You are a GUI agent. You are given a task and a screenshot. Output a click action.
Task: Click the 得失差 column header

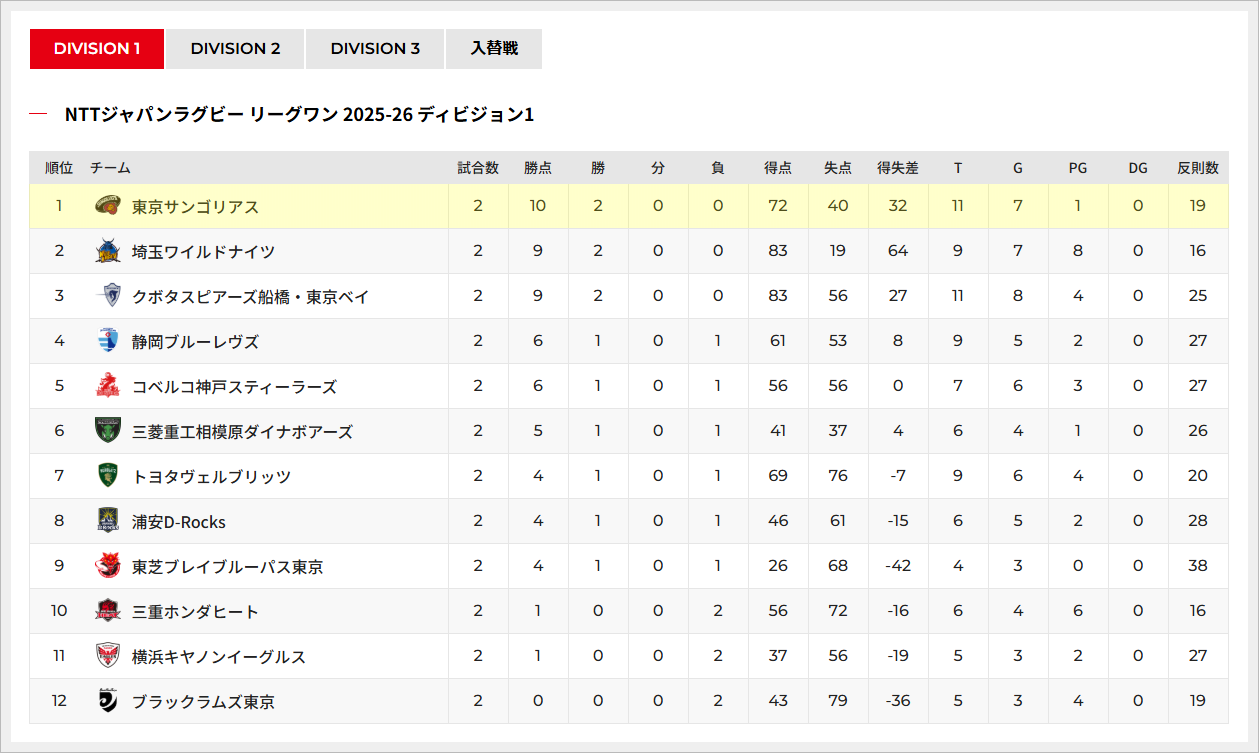pos(898,168)
